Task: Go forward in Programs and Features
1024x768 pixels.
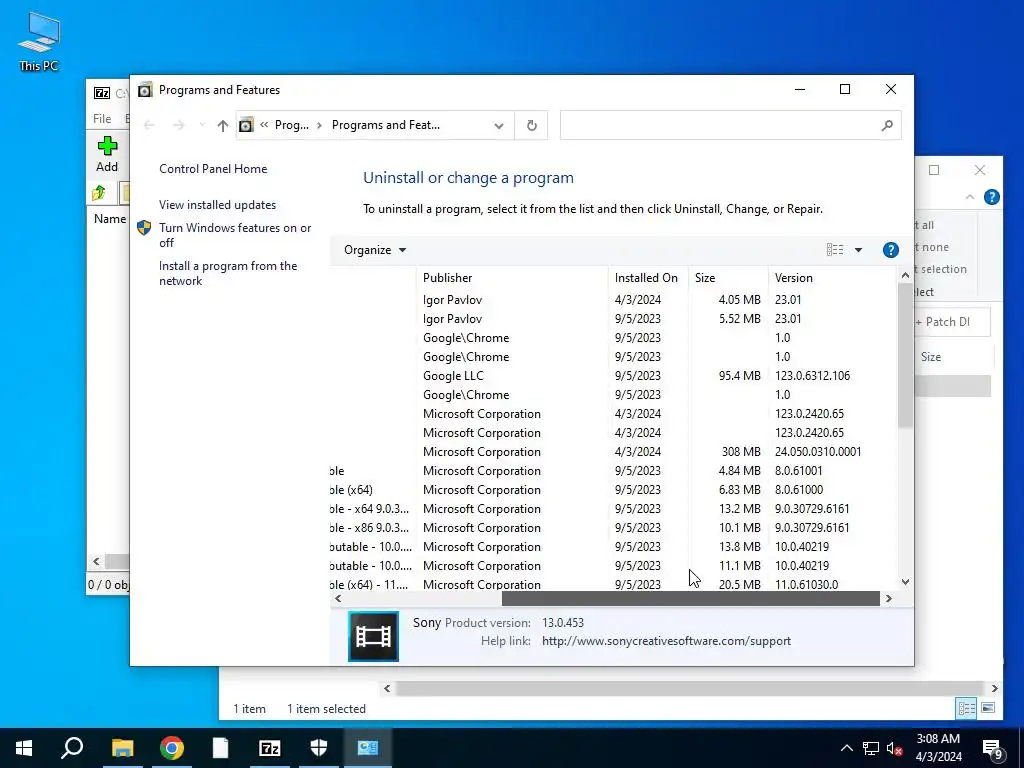Action: (178, 125)
